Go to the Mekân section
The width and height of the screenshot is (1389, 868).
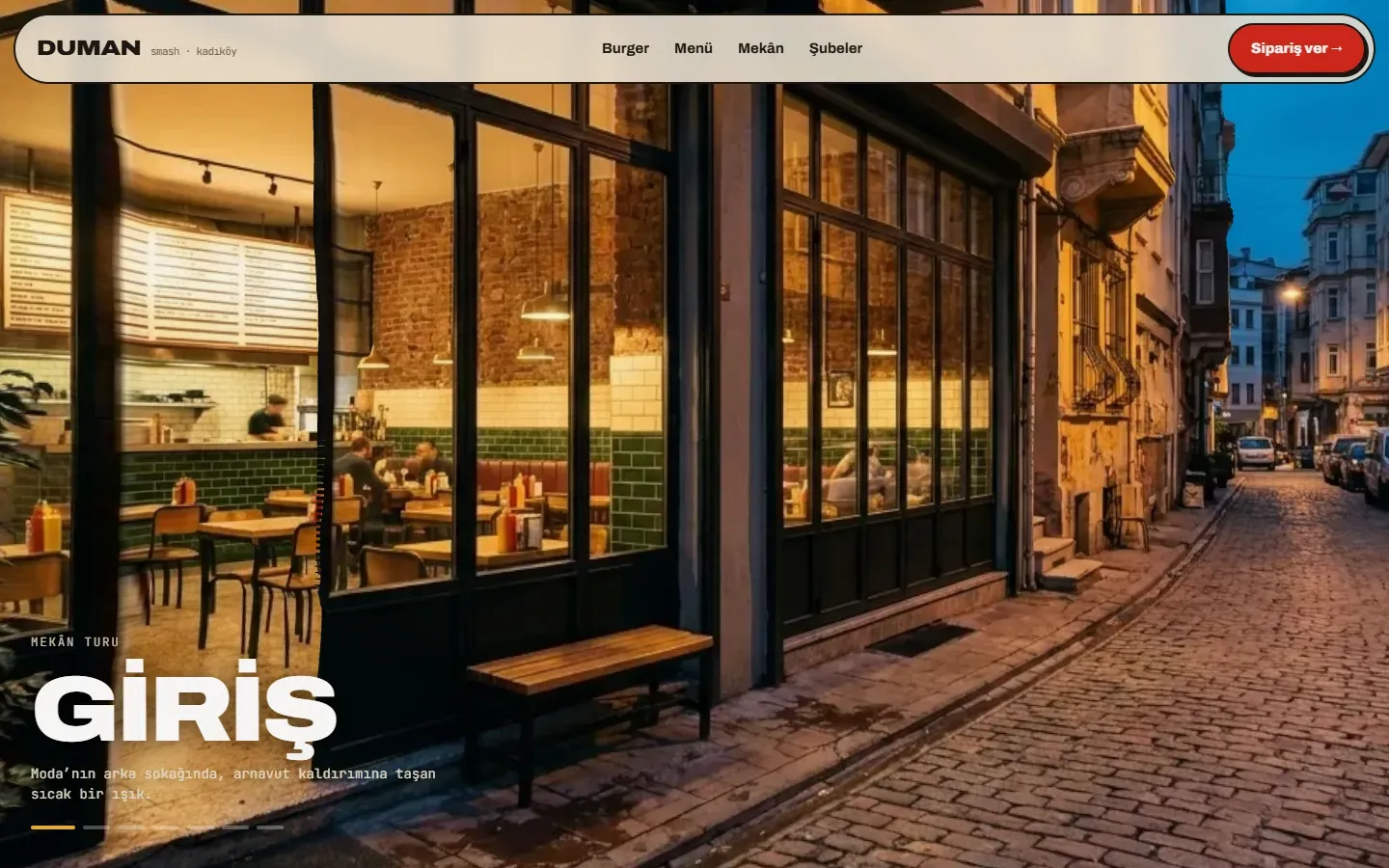761,48
